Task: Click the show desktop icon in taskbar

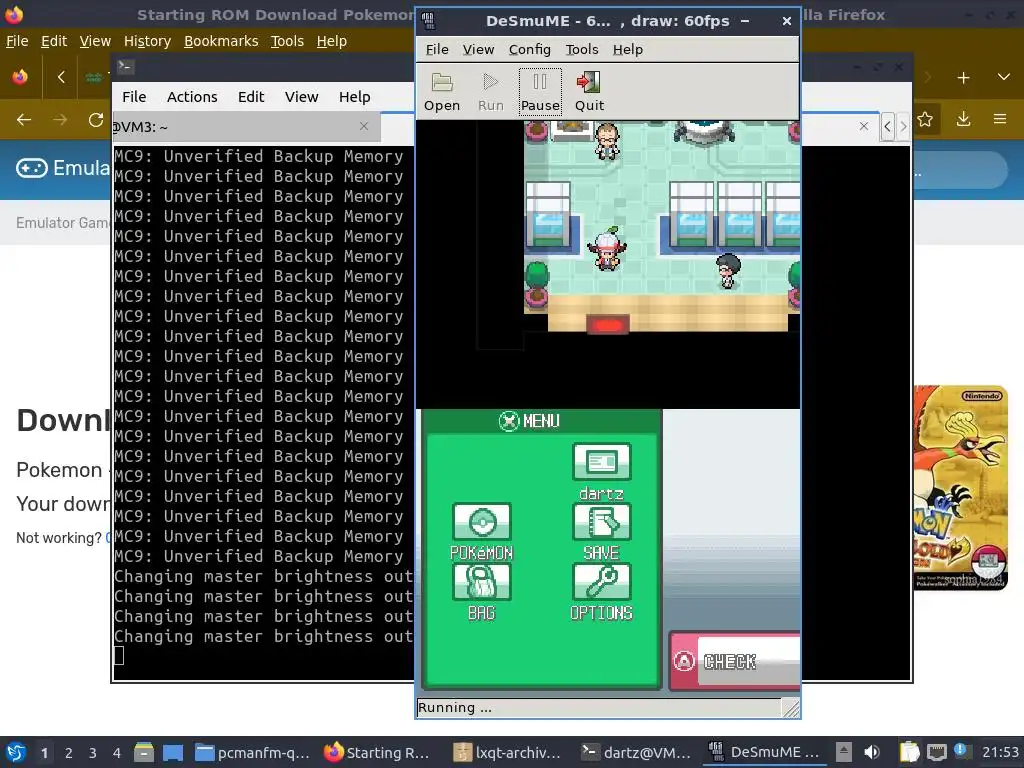Action: (x=172, y=752)
